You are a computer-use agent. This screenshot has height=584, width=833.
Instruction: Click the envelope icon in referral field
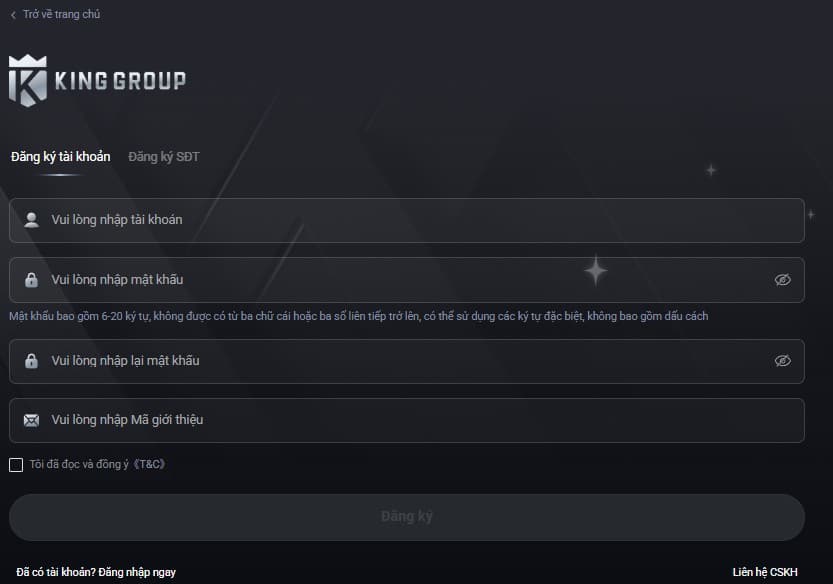(x=31, y=420)
